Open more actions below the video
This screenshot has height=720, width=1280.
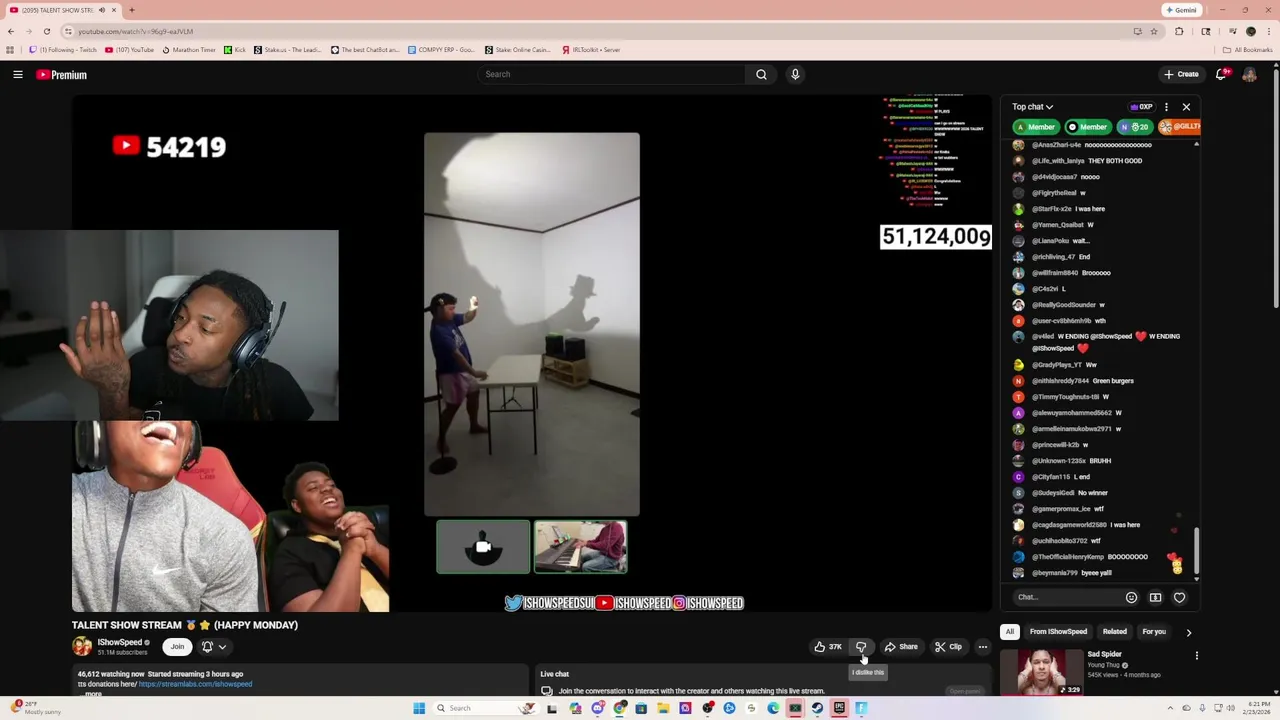coord(982,647)
